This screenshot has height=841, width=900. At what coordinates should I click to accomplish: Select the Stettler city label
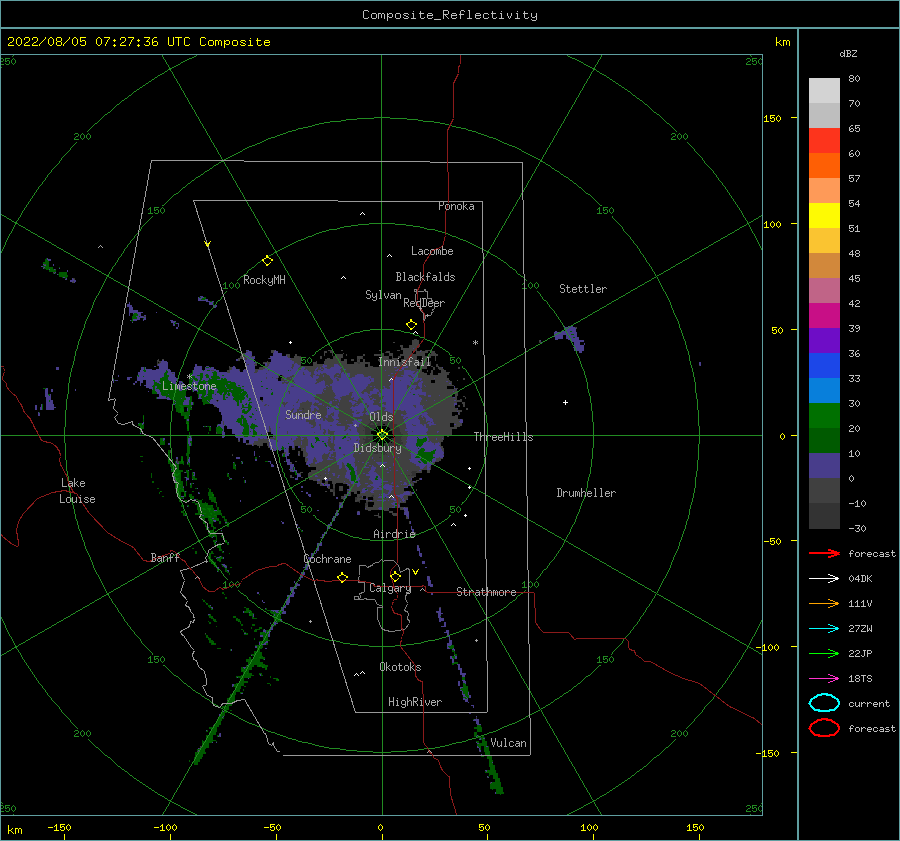click(583, 289)
